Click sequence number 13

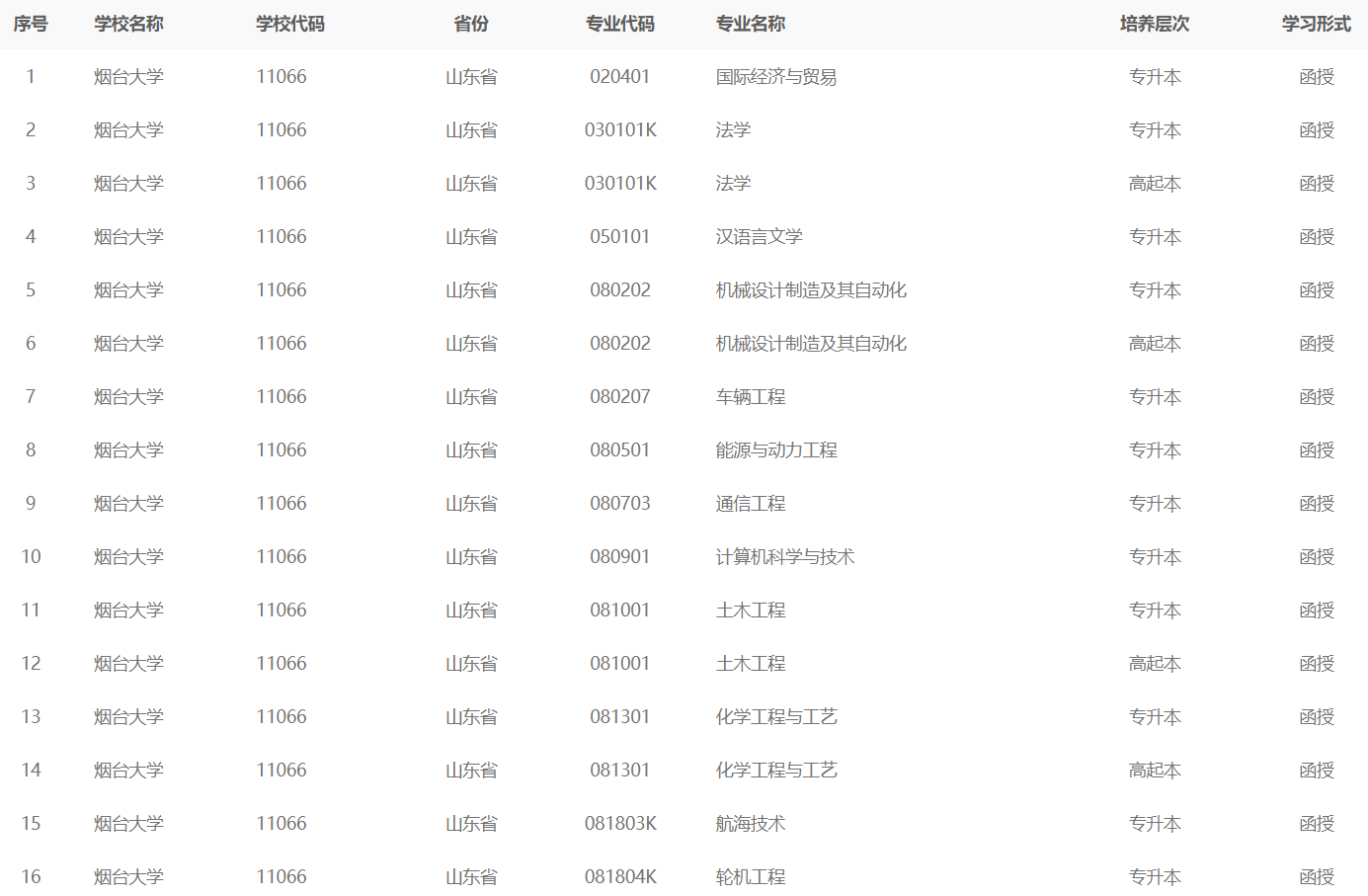(32, 717)
